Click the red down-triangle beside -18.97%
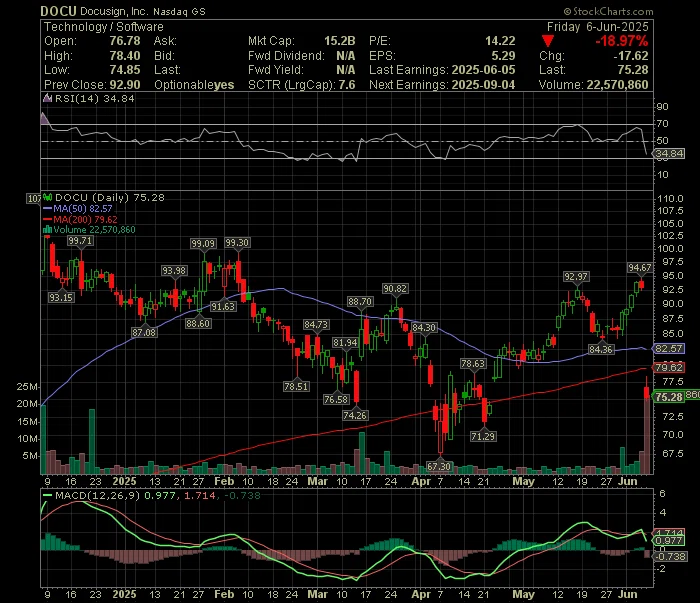 click(548, 42)
